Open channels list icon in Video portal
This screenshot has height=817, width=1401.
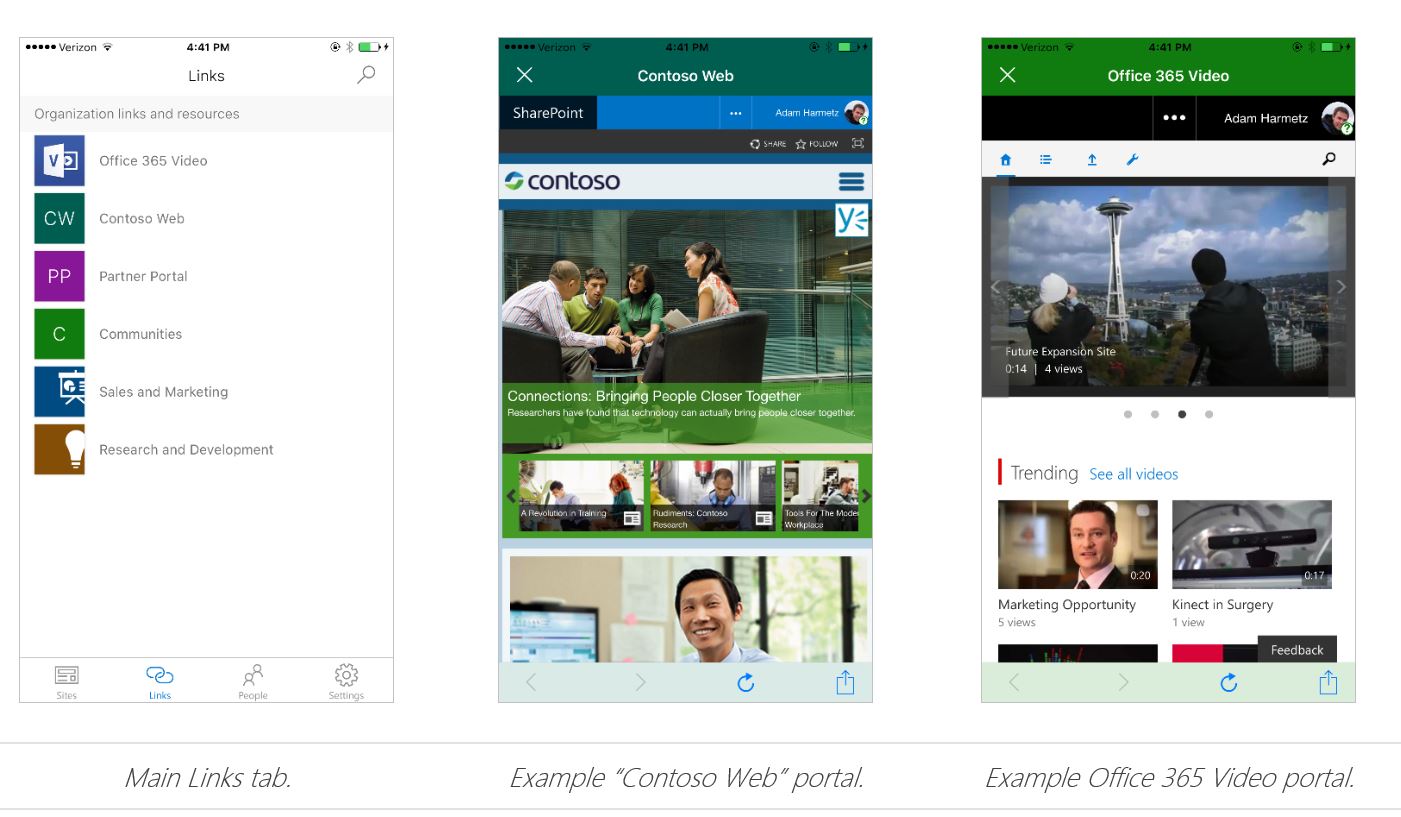click(x=1046, y=160)
